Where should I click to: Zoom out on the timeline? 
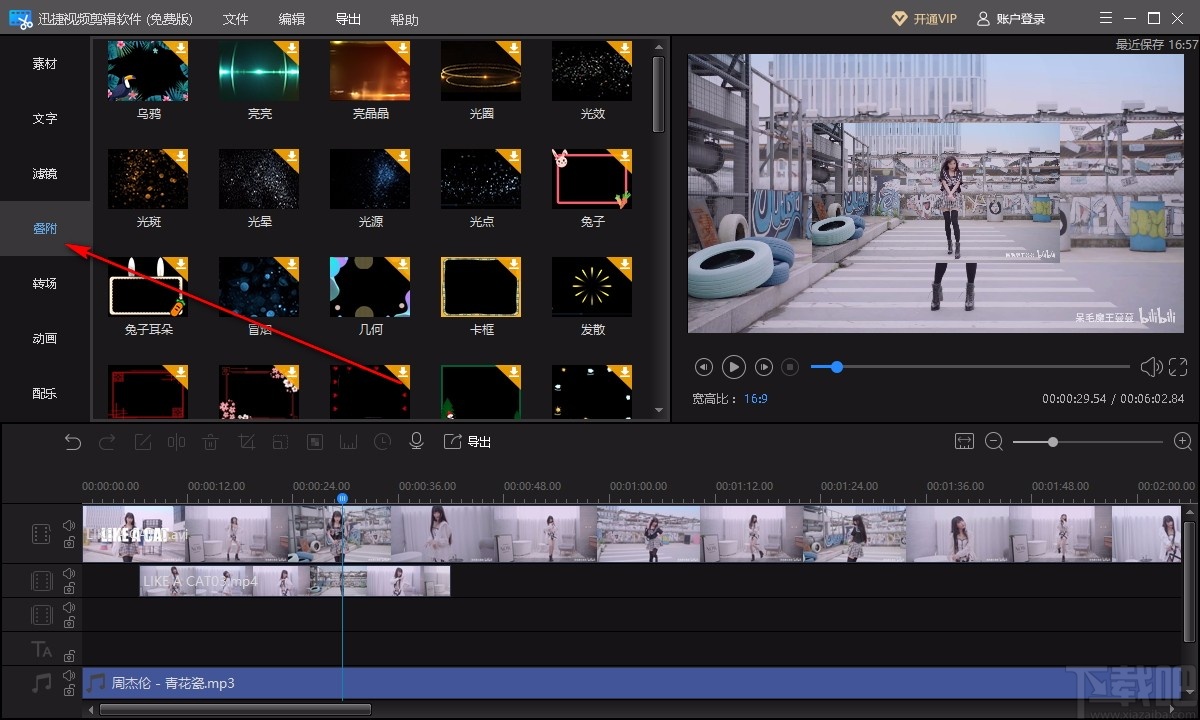coord(994,442)
